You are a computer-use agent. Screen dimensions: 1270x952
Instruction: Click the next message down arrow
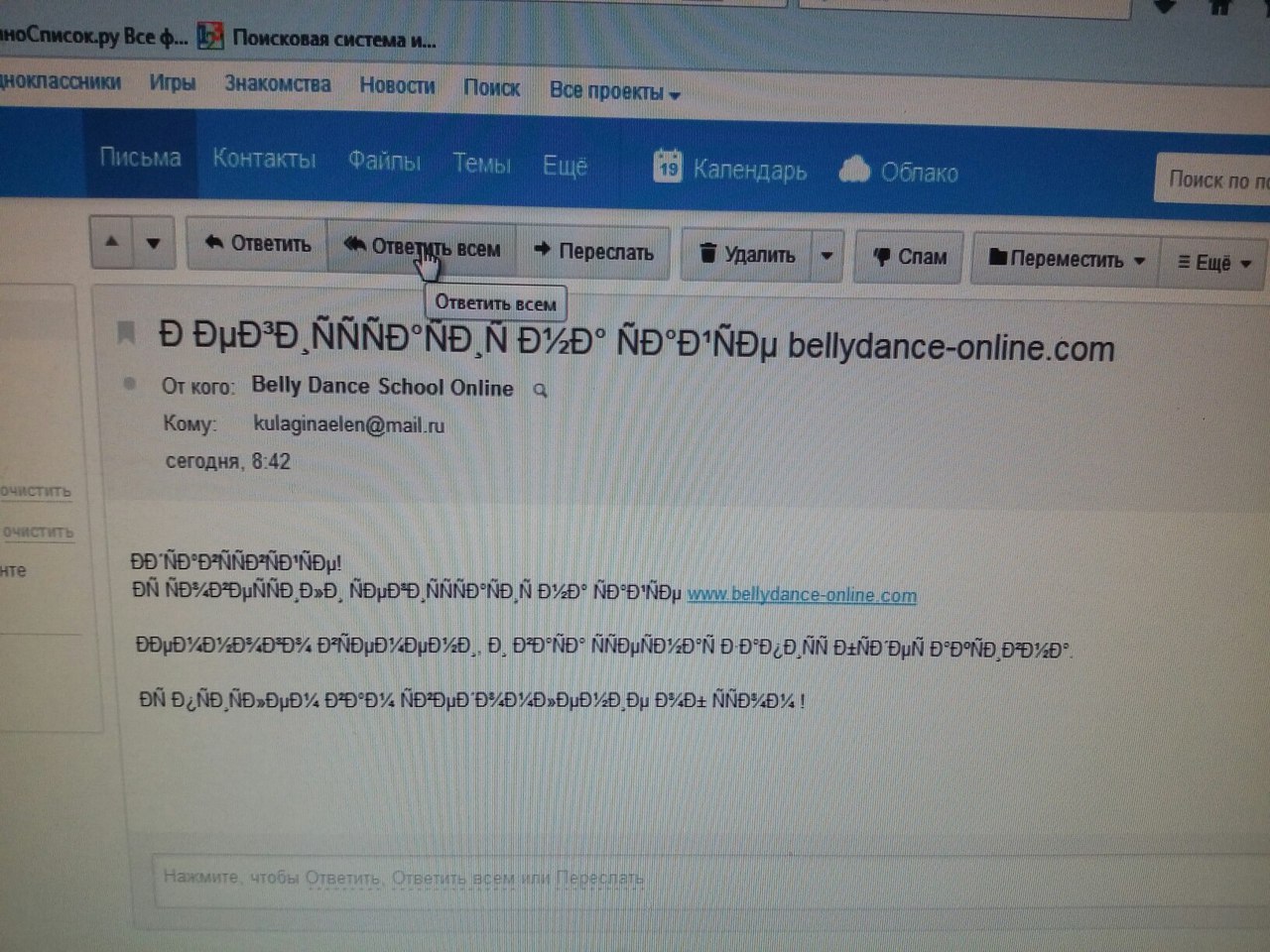click(153, 243)
